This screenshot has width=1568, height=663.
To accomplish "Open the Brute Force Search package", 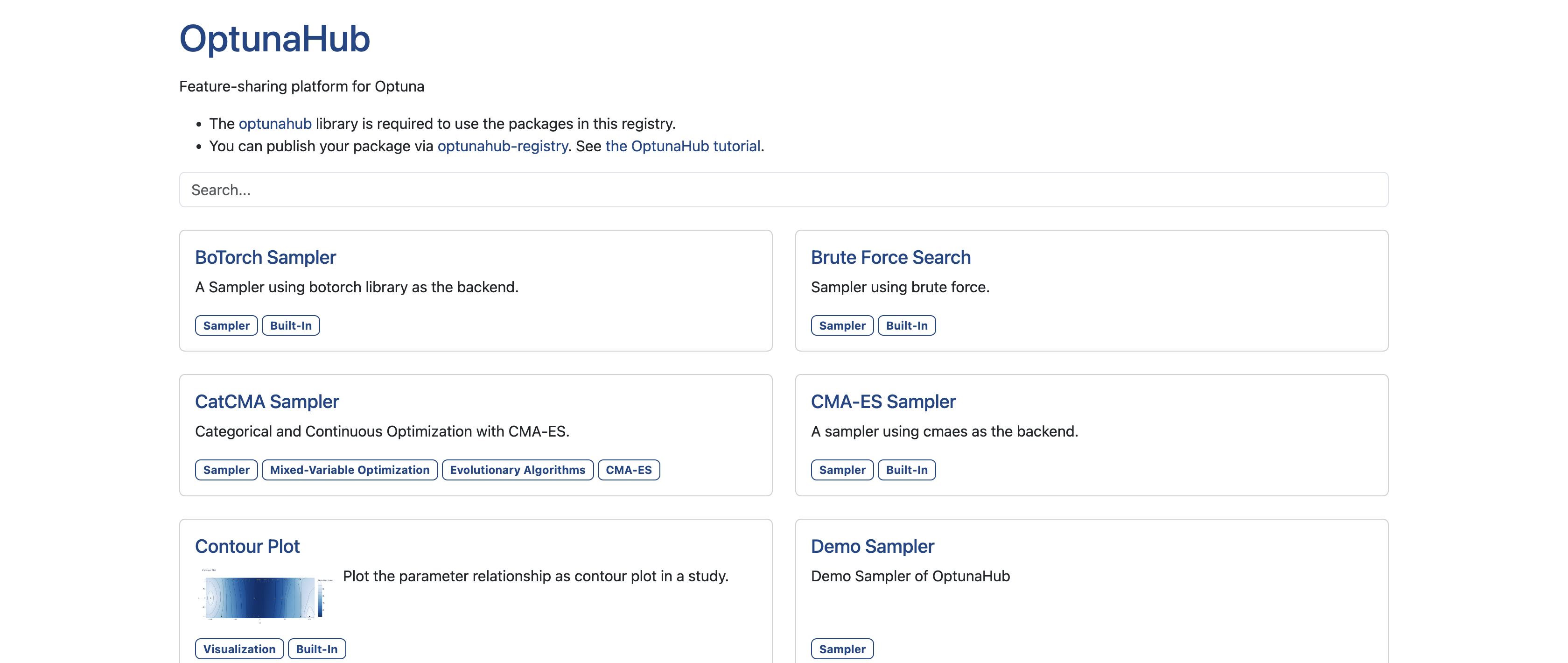I will [x=890, y=258].
